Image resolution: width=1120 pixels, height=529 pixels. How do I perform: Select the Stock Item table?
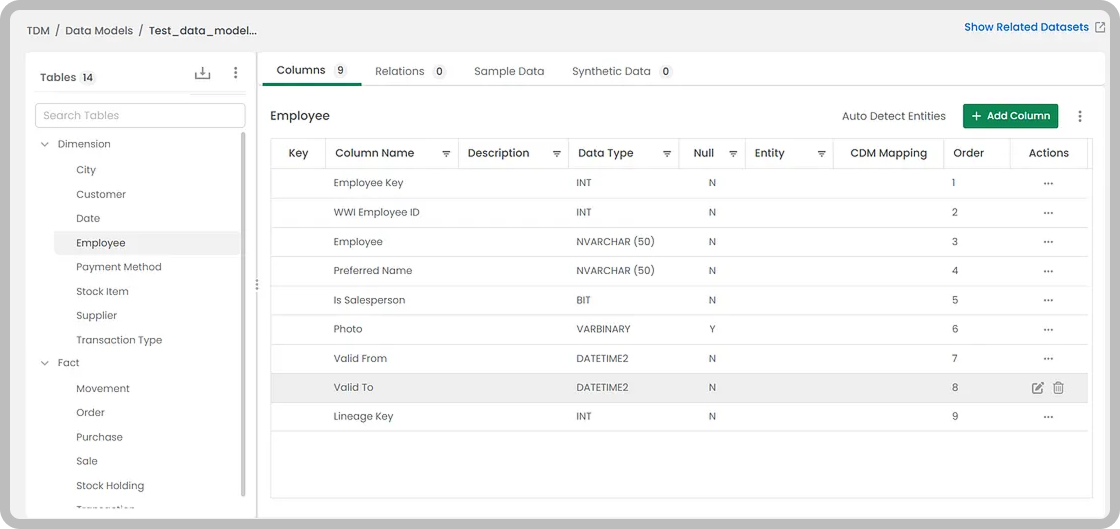[x=102, y=291]
